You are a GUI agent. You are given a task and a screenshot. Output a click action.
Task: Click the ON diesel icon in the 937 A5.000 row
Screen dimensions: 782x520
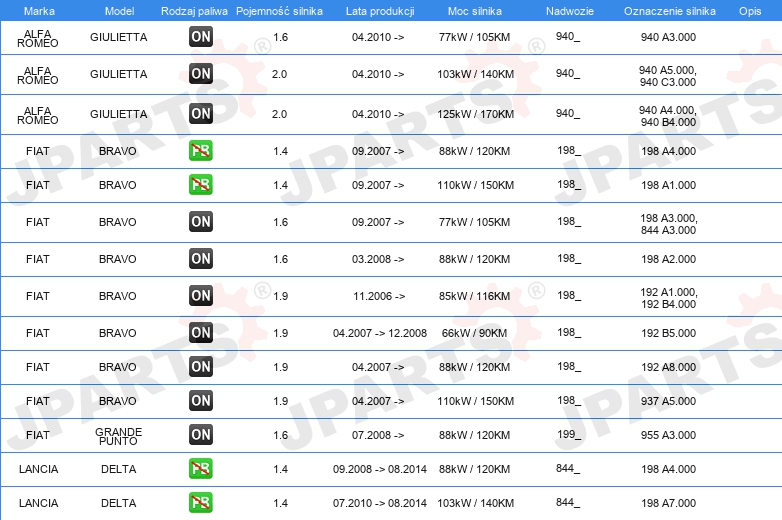point(201,400)
